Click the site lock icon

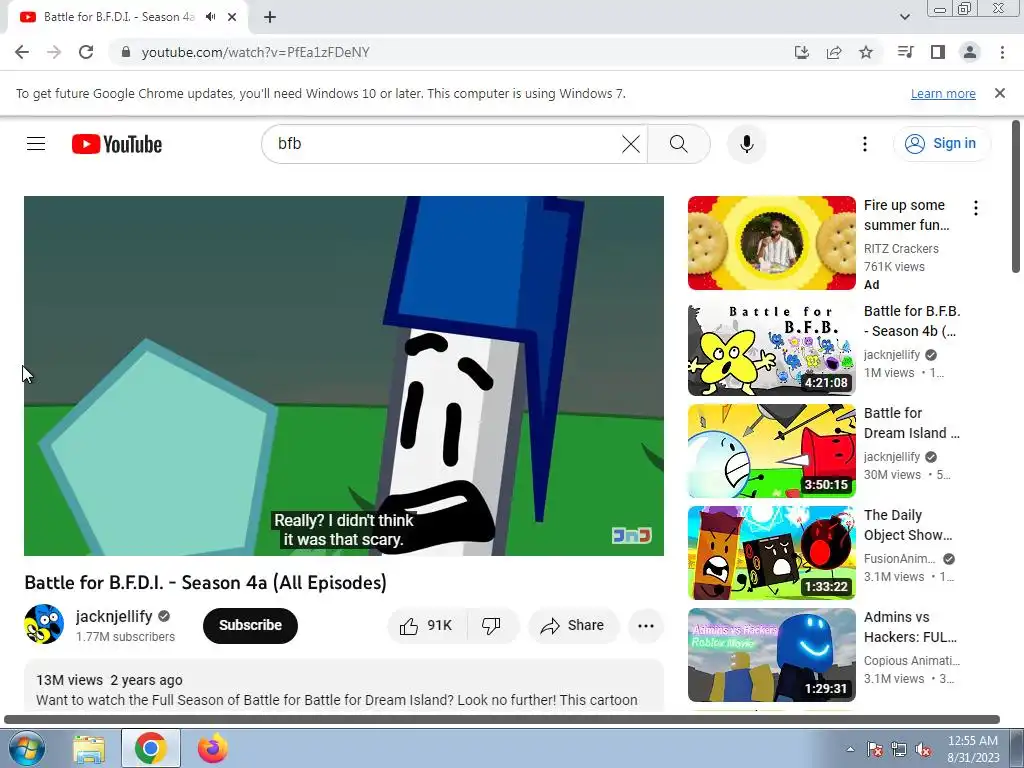(126, 52)
